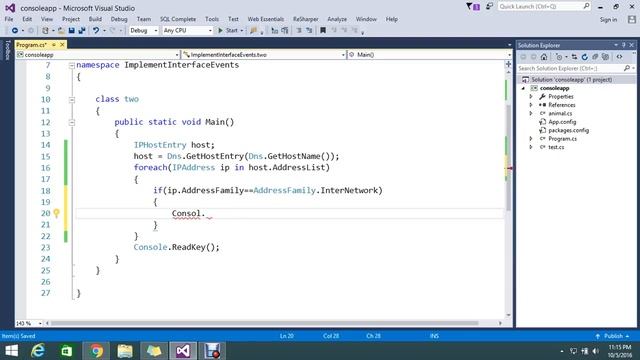Toggle pin on the Program.cs tab
640x360 pixels.
54,45
